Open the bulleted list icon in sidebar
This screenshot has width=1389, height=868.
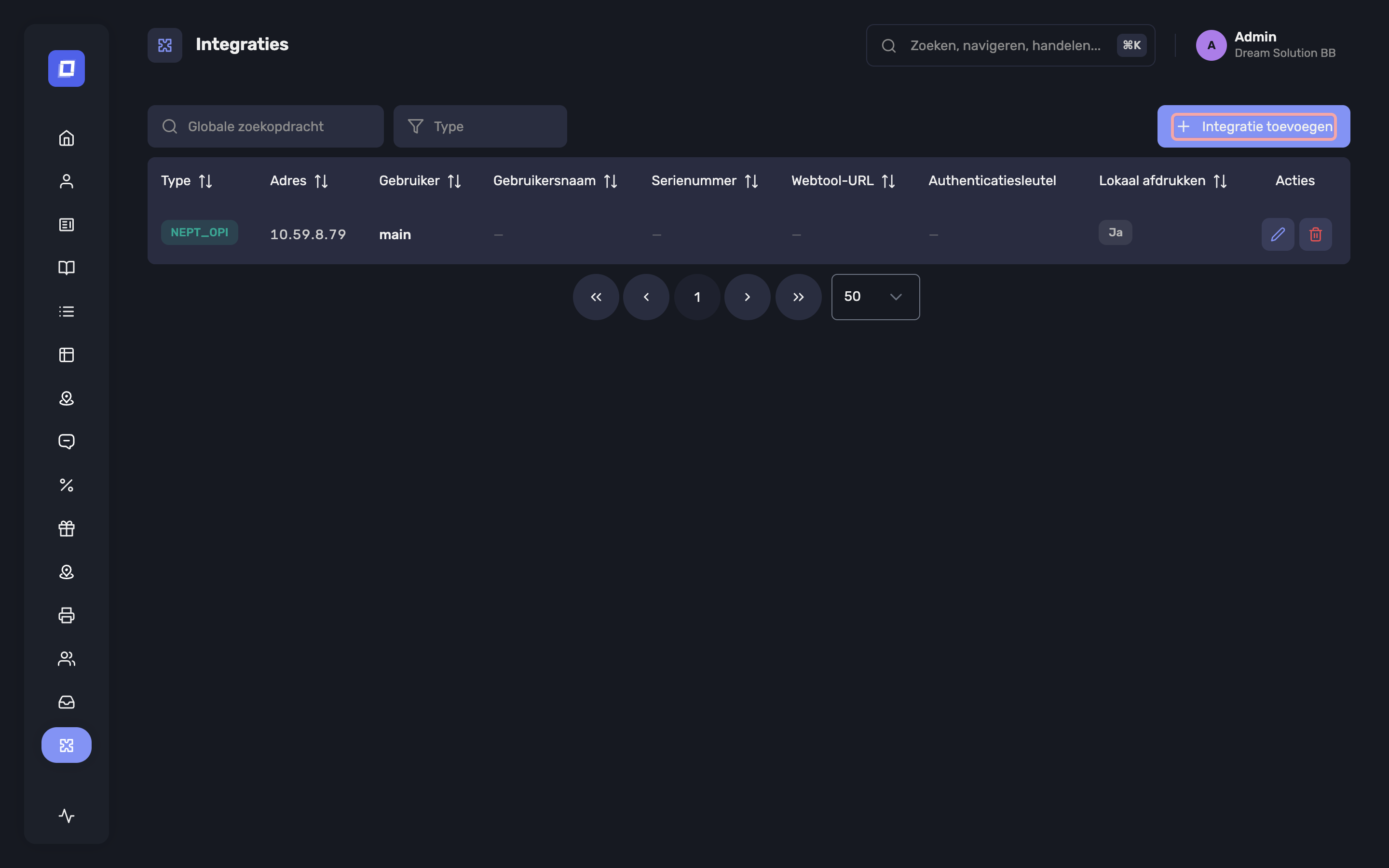pos(67,311)
